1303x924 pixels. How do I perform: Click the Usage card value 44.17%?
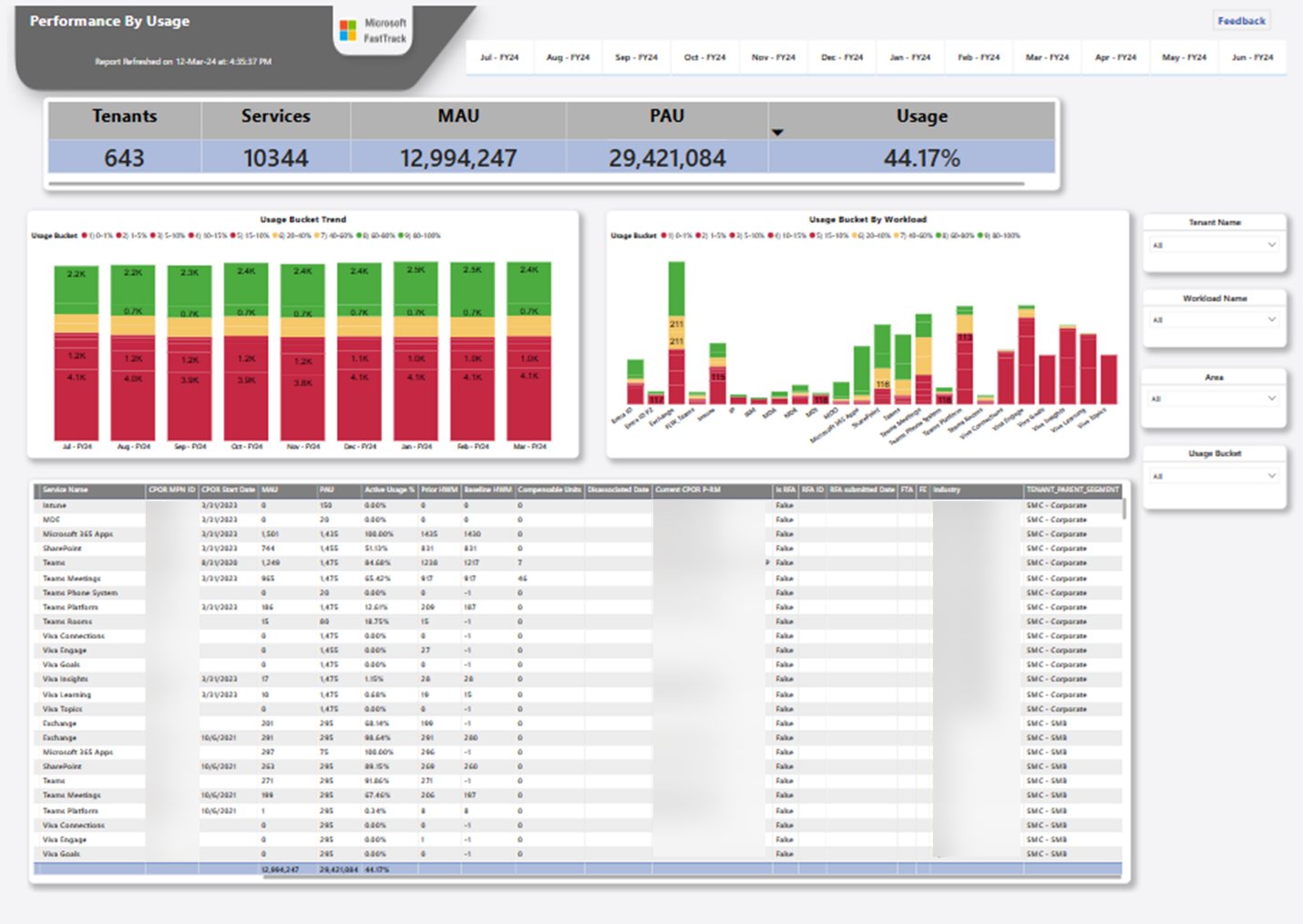click(x=921, y=159)
